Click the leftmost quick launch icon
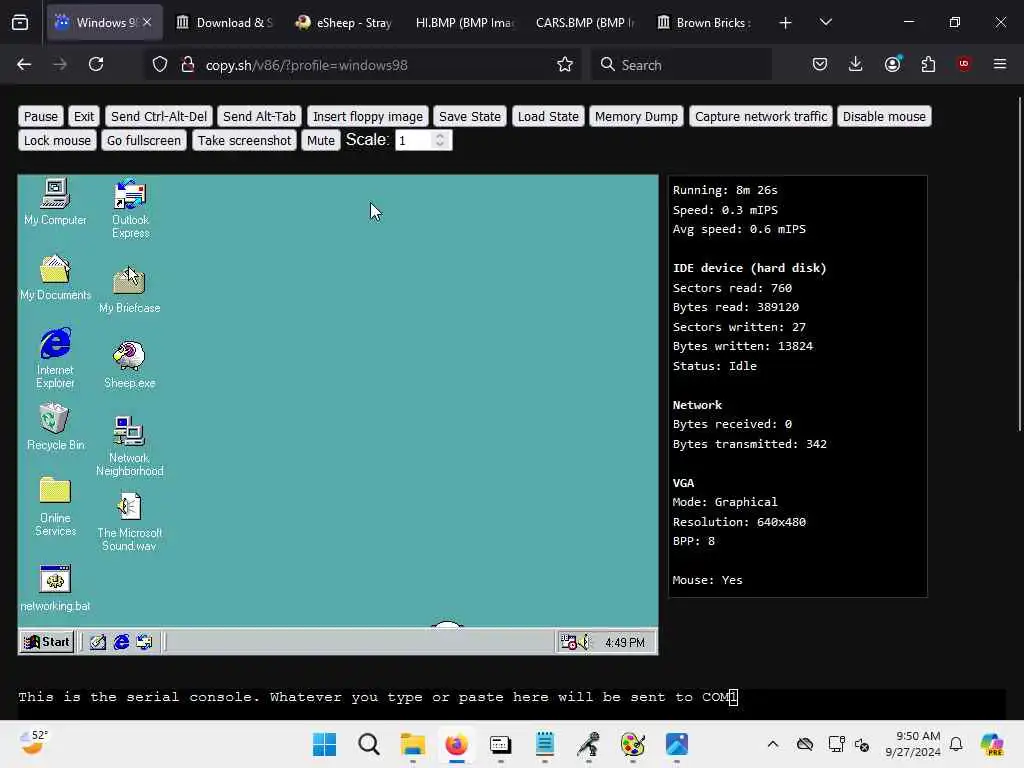This screenshot has width=1024, height=768. click(98, 642)
